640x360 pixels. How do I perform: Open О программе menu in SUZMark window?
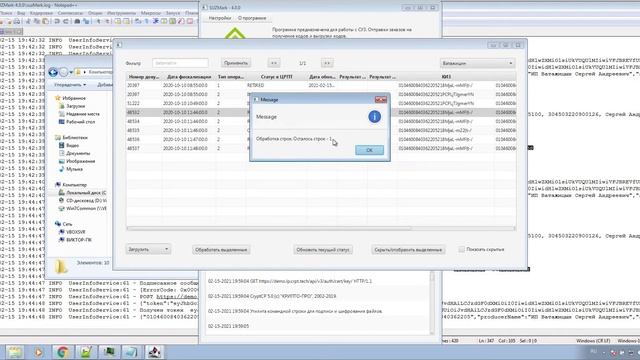[x=252, y=18]
